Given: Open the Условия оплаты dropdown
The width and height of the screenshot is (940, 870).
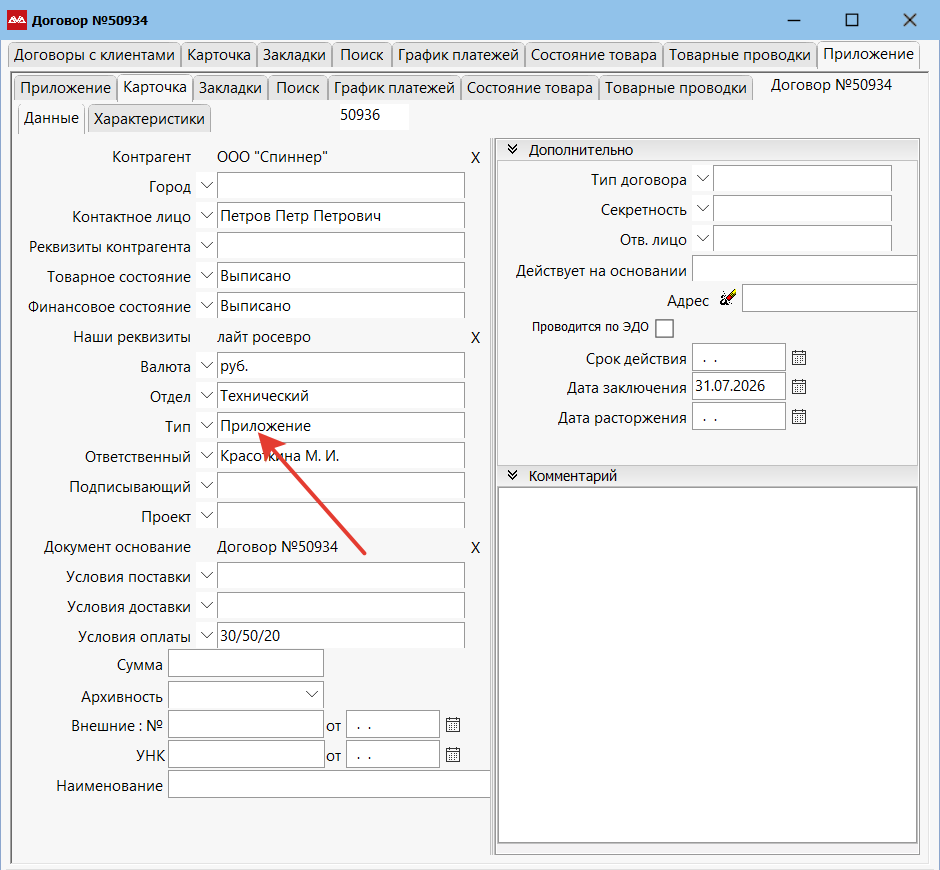Looking at the screenshot, I should tap(206, 636).
